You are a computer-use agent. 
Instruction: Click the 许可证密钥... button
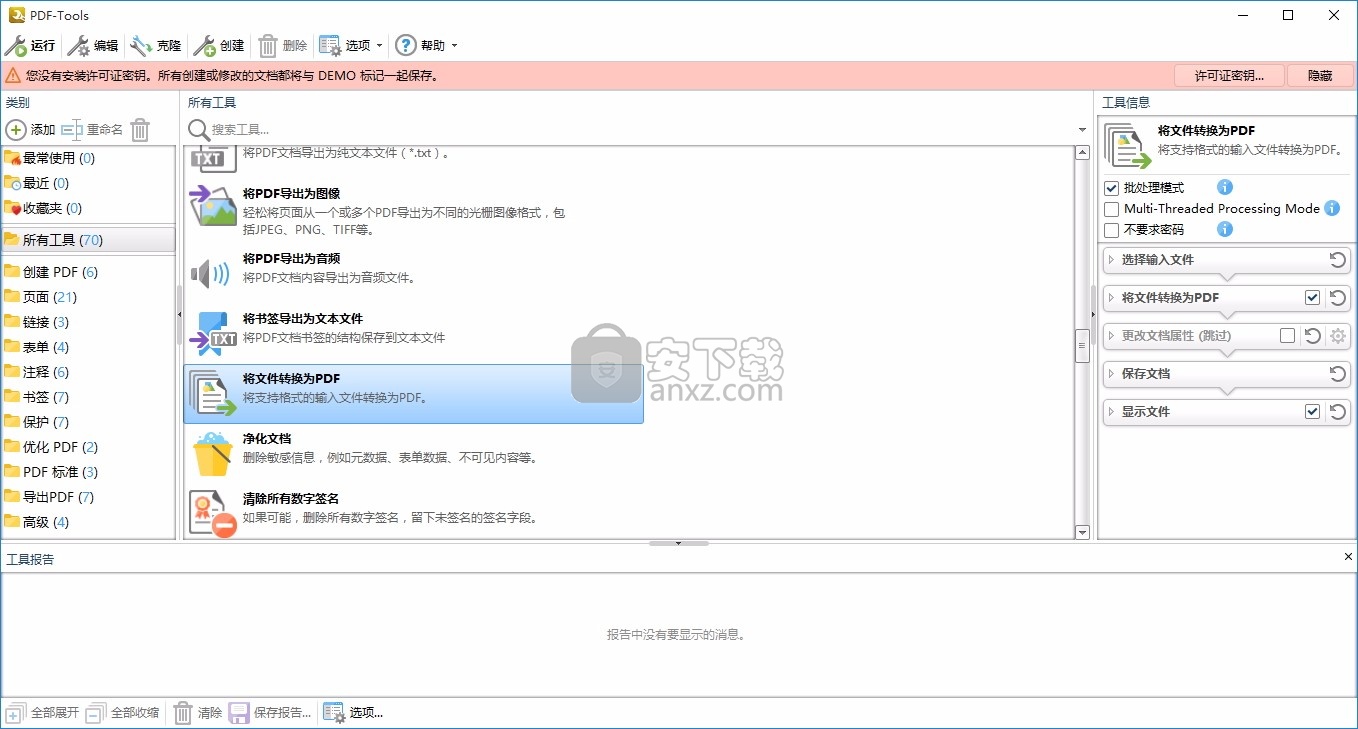(1229, 75)
